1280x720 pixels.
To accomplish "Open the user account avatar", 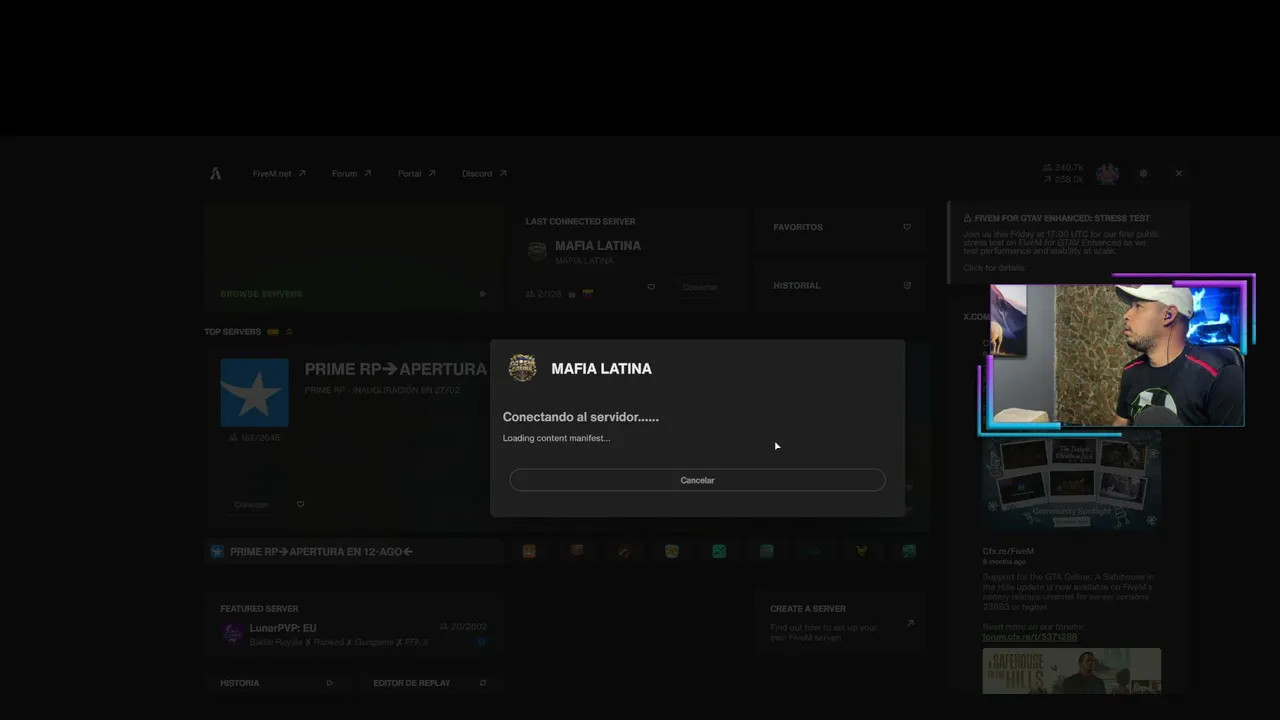I will point(1107,173).
